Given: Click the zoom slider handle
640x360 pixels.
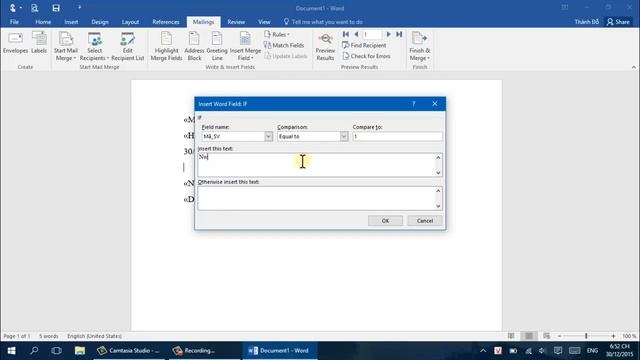Looking at the screenshot, I should pyautogui.click(x=586, y=336).
